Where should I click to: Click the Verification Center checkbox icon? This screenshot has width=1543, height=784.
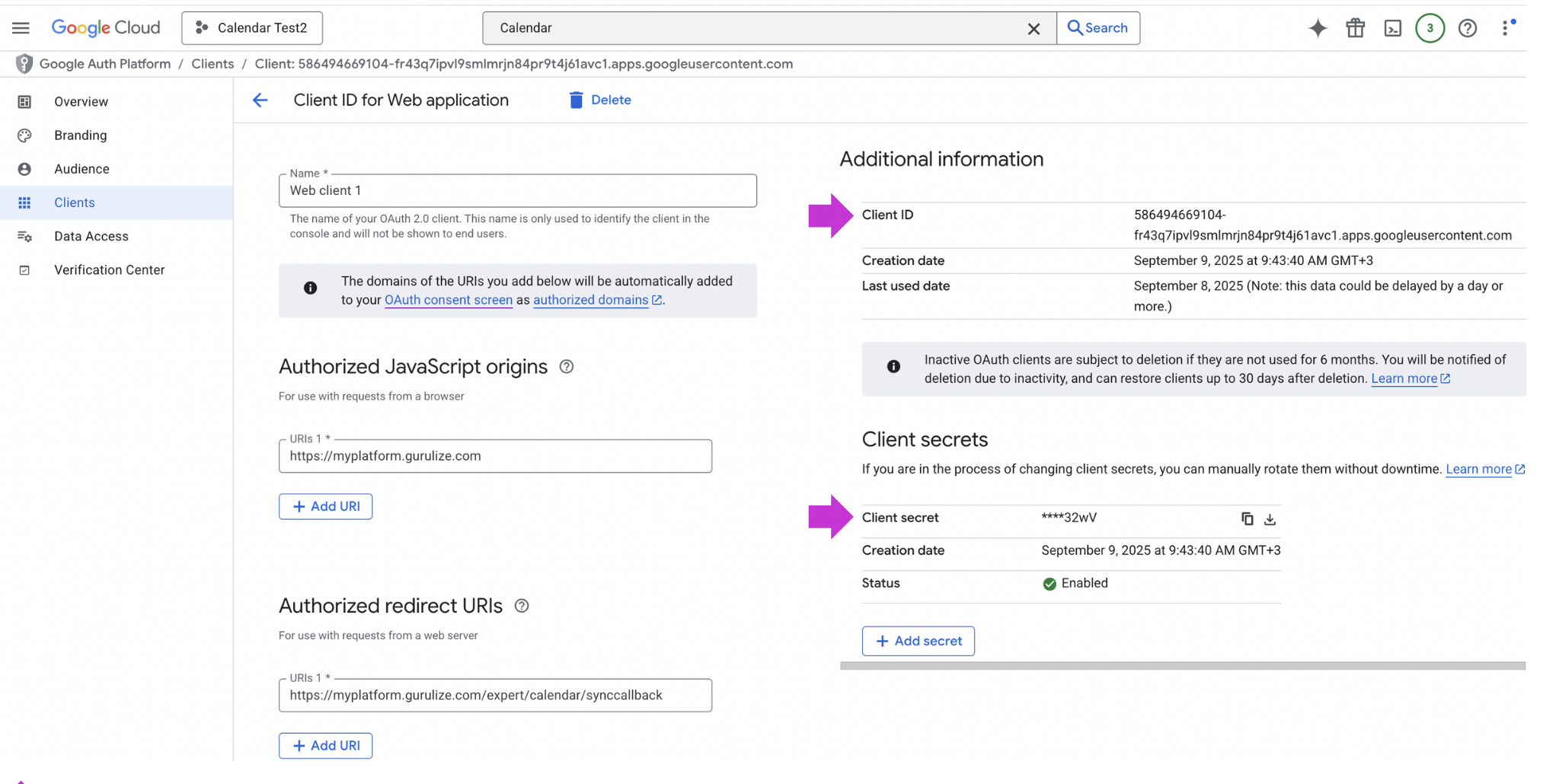tap(24, 270)
